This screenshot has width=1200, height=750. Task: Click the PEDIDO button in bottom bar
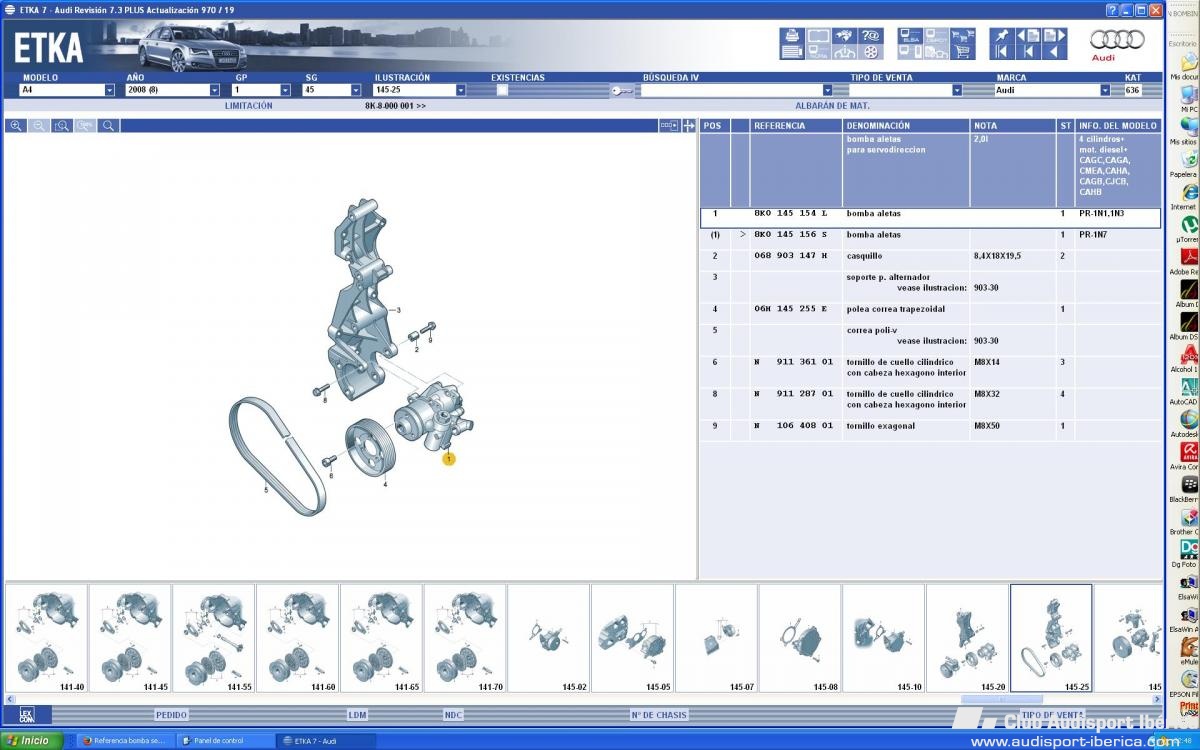(171, 715)
